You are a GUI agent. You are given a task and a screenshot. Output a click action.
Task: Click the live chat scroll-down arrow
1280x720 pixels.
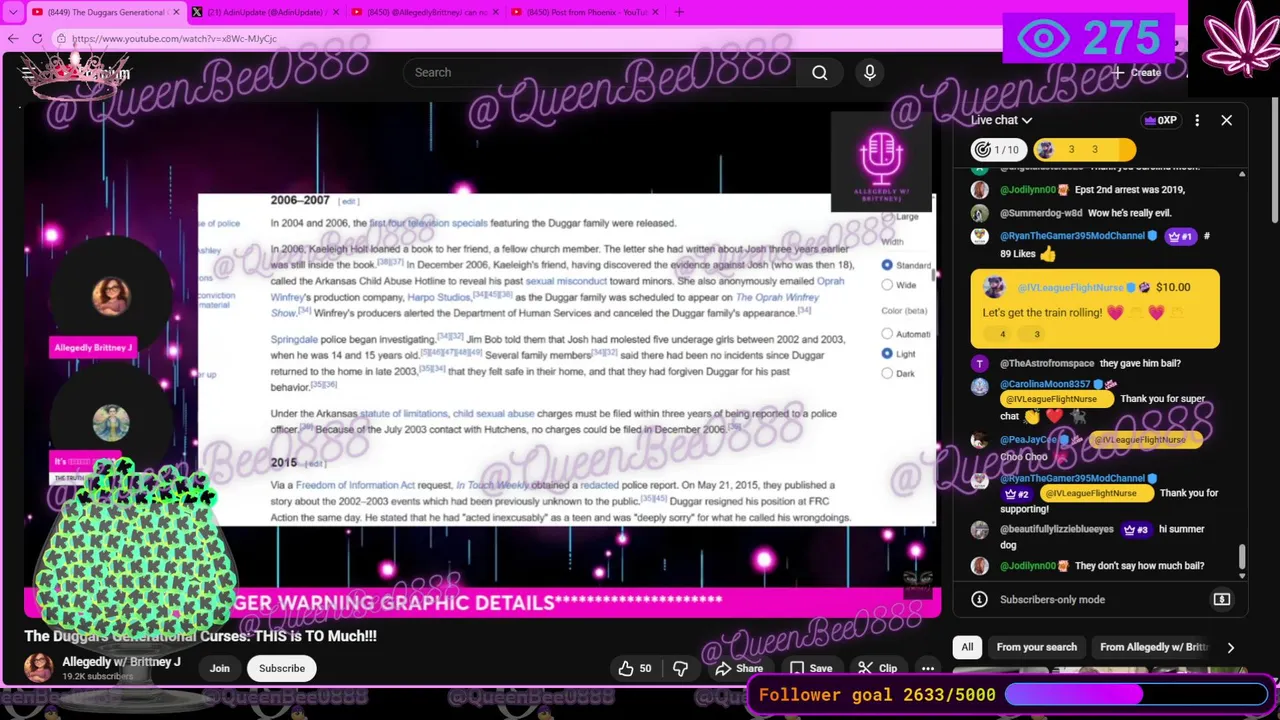(1242, 576)
